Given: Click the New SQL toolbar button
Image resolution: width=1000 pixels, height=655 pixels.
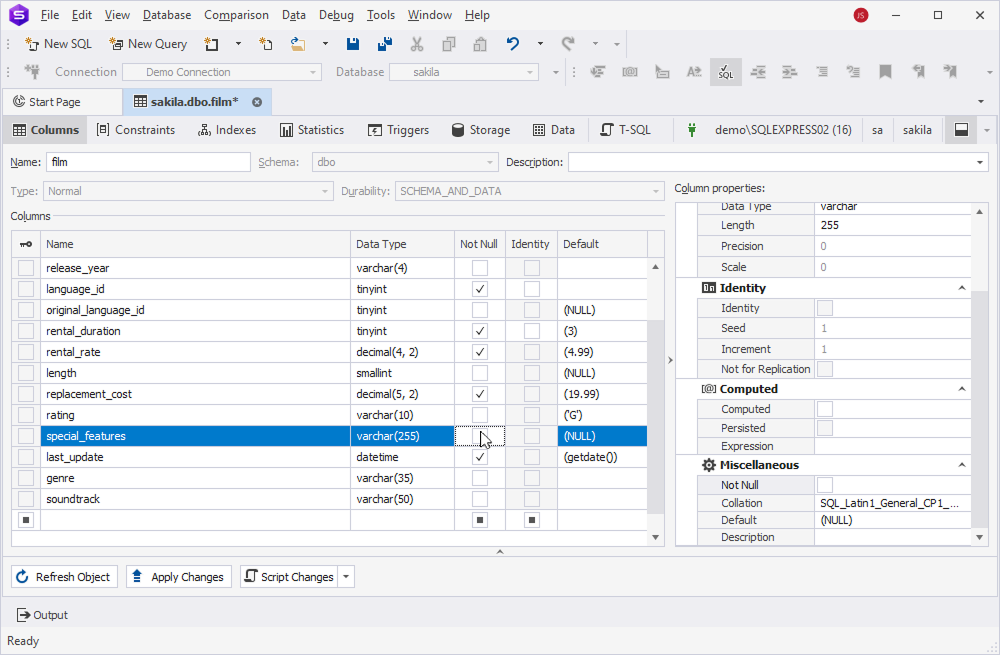Looking at the screenshot, I should click(58, 44).
